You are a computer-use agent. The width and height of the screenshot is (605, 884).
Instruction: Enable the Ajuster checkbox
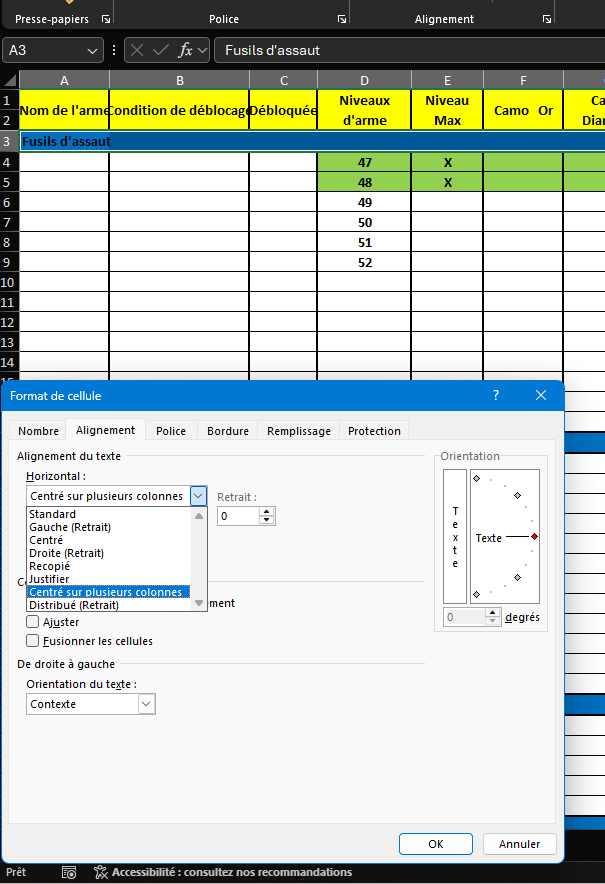pos(34,622)
